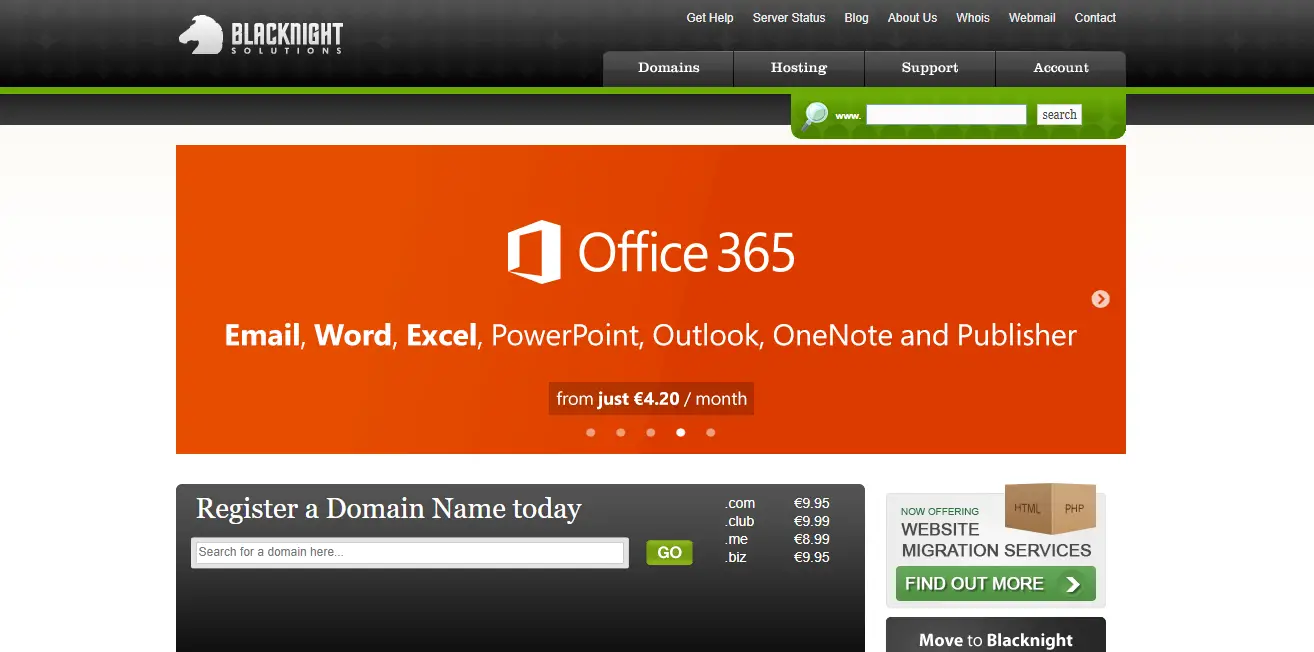This screenshot has width=1314, height=652.
Task: Open the Hosting menu
Action: coord(799,68)
